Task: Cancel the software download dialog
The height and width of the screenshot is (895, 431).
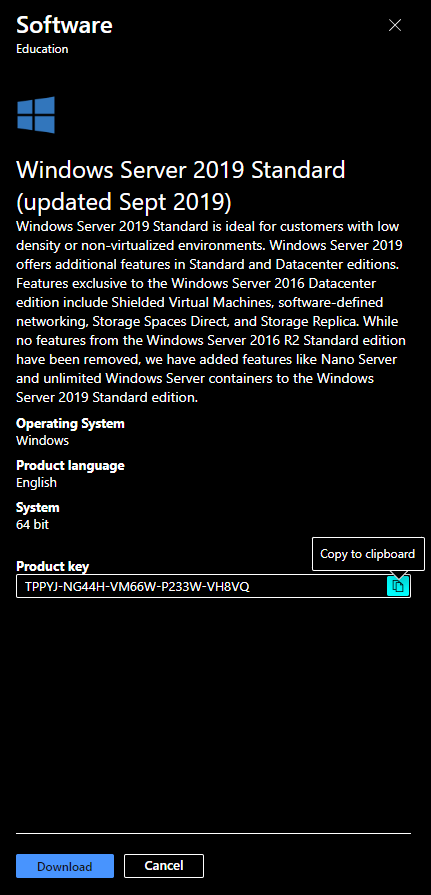Action: 164,866
